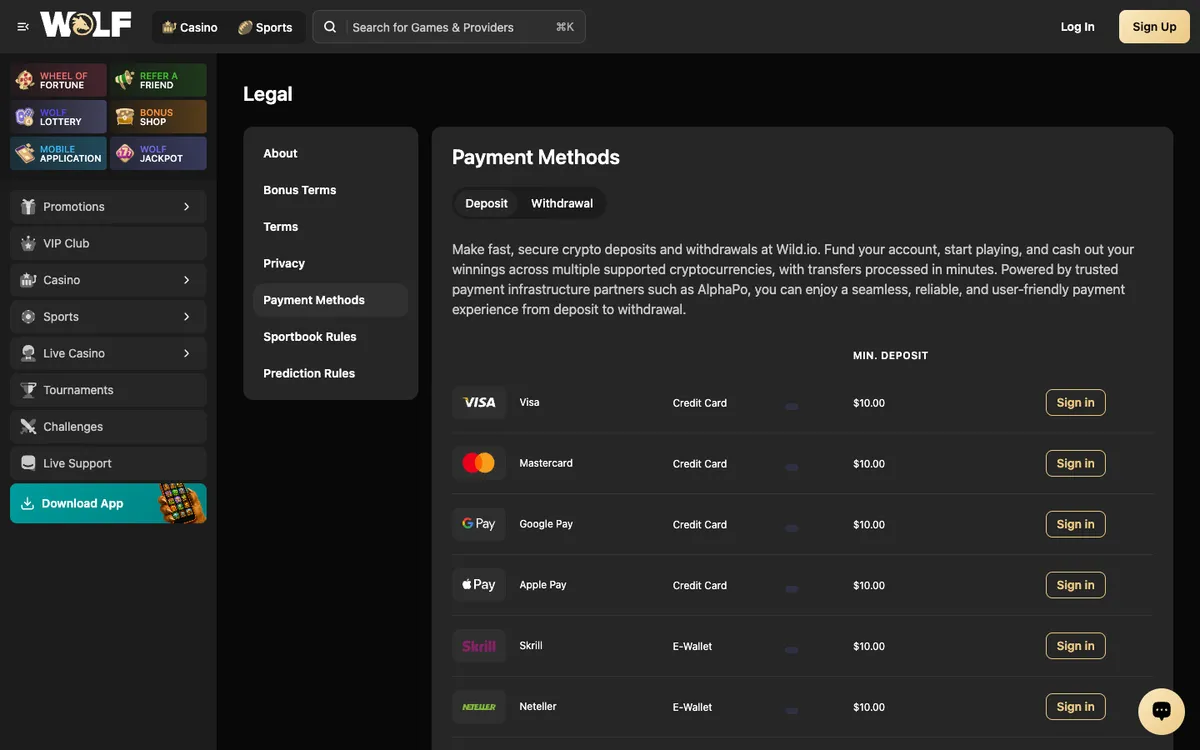Open the Wolf Lottery tile

coord(58,117)
